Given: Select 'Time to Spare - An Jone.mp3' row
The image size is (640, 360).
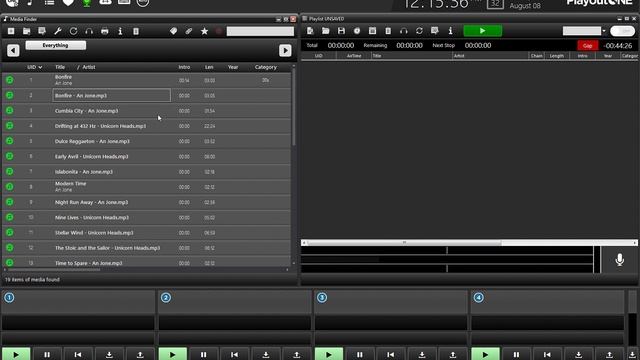Looking at the screenshot, I should point(146,262).
